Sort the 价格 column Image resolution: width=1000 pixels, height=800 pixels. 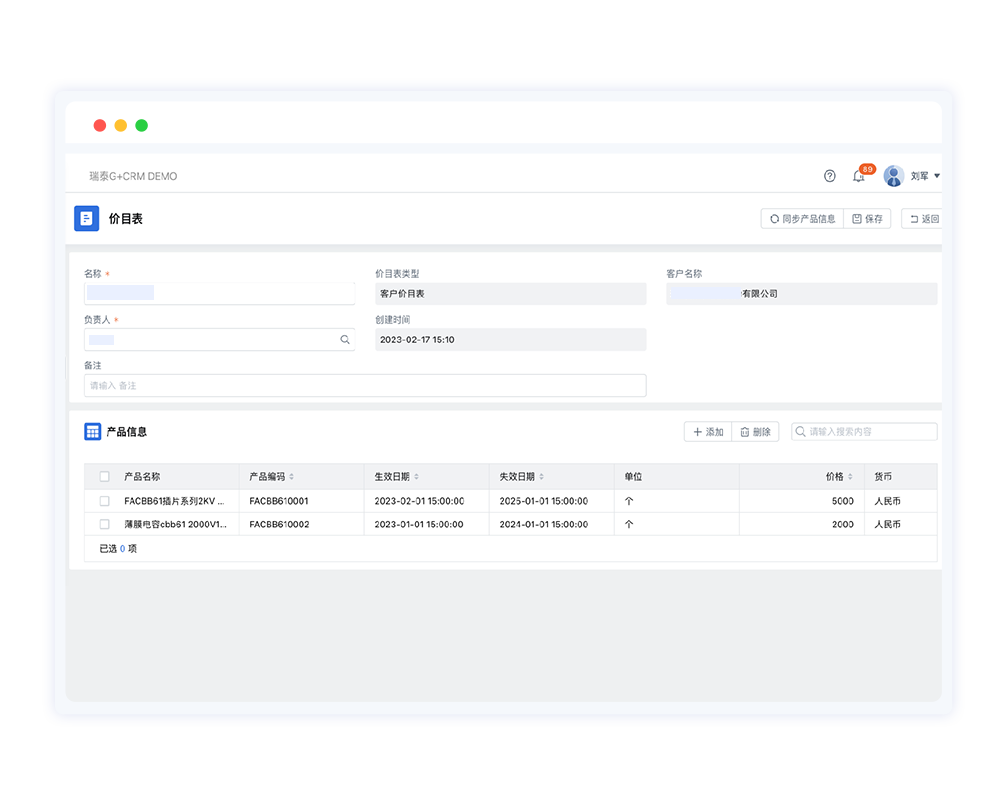852,477
